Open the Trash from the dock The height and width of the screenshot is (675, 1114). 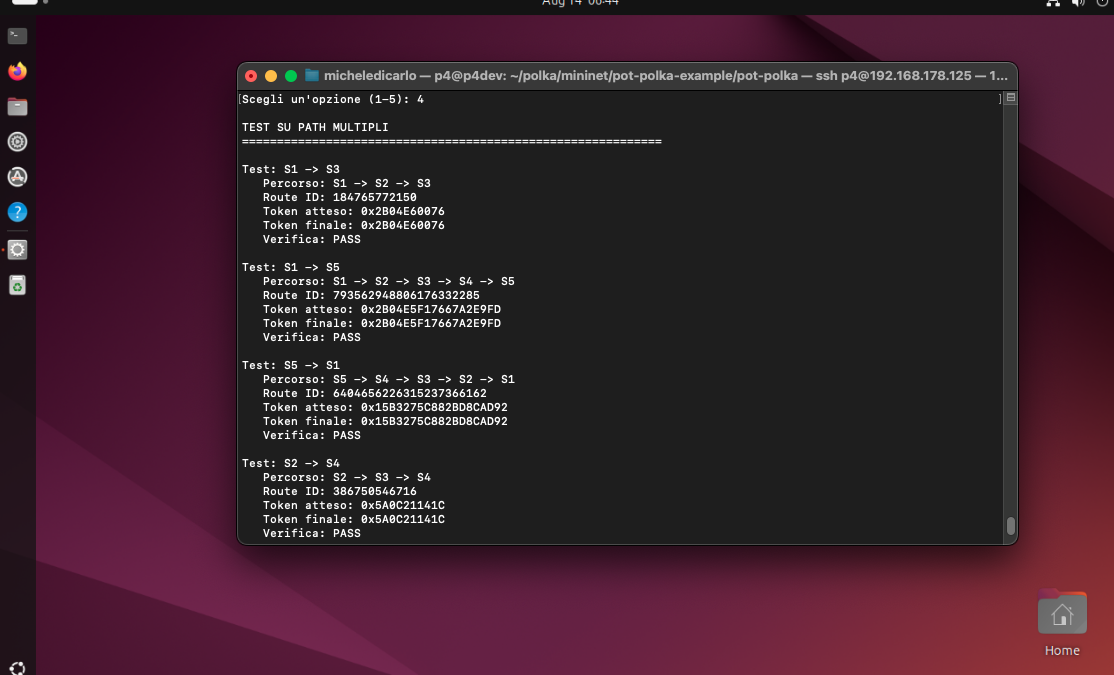17,285
